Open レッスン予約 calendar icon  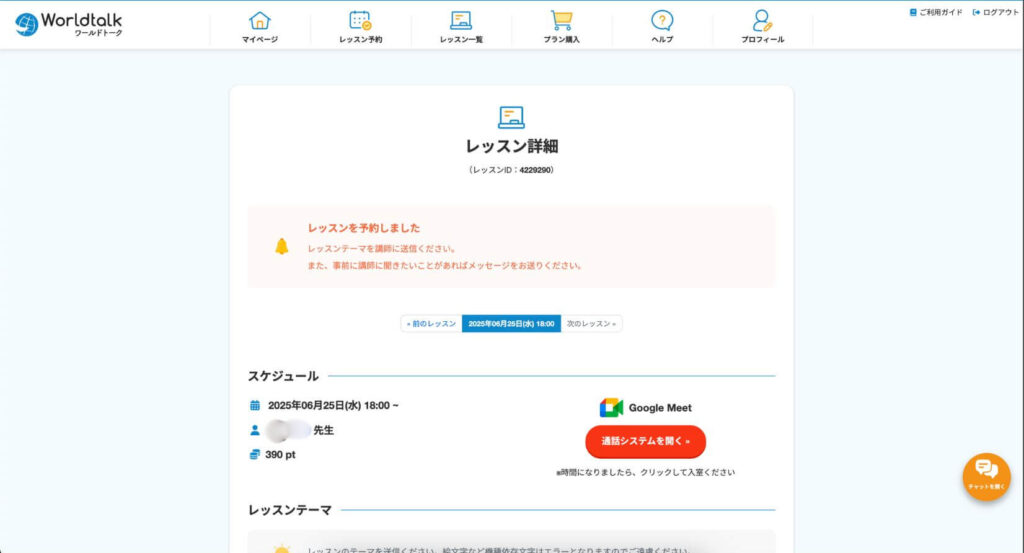click(x=360, y=21)
